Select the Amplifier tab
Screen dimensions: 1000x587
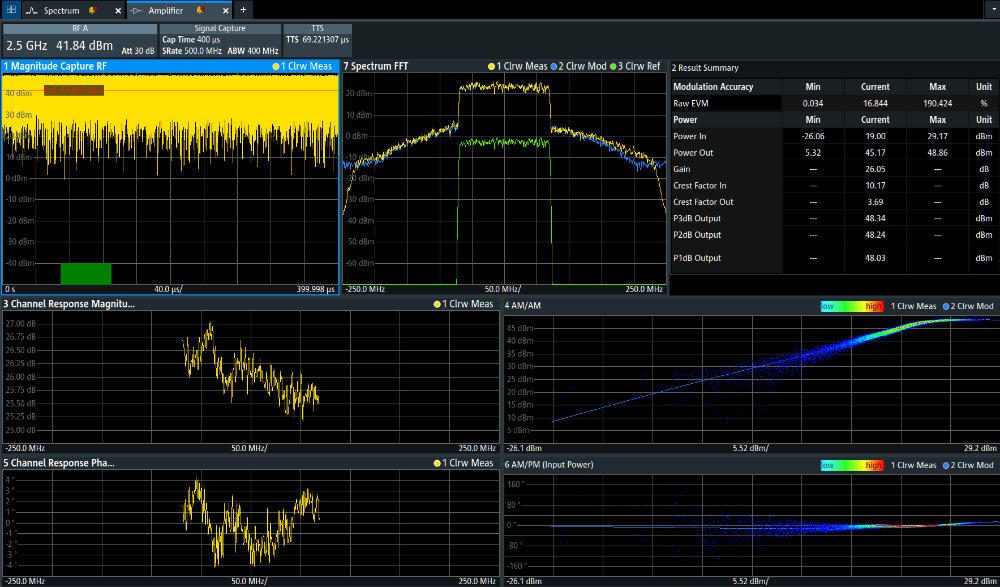pos(166,10)
